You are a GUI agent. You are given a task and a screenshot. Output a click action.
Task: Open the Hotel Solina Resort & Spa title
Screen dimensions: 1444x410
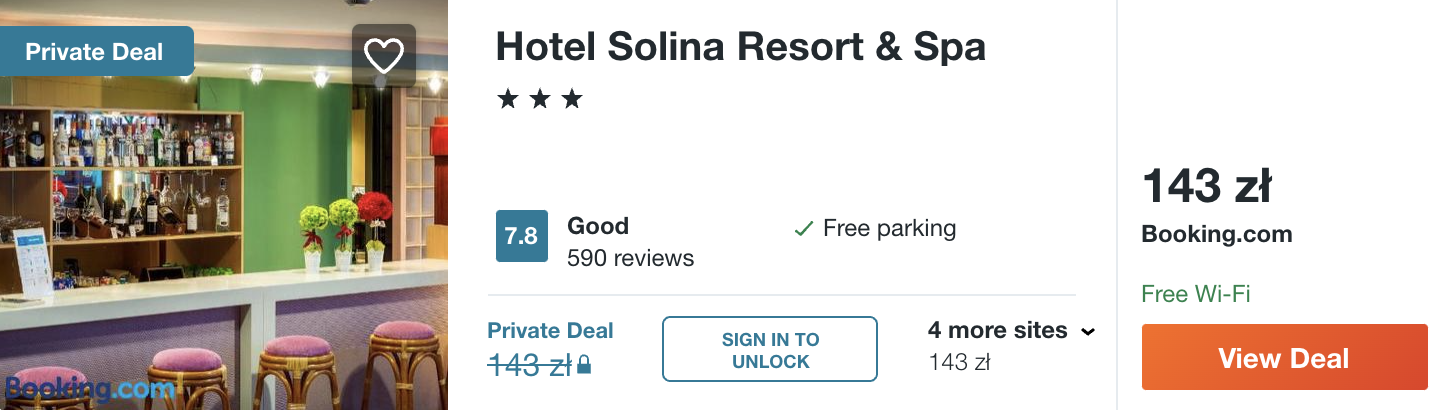pos(741,47)
